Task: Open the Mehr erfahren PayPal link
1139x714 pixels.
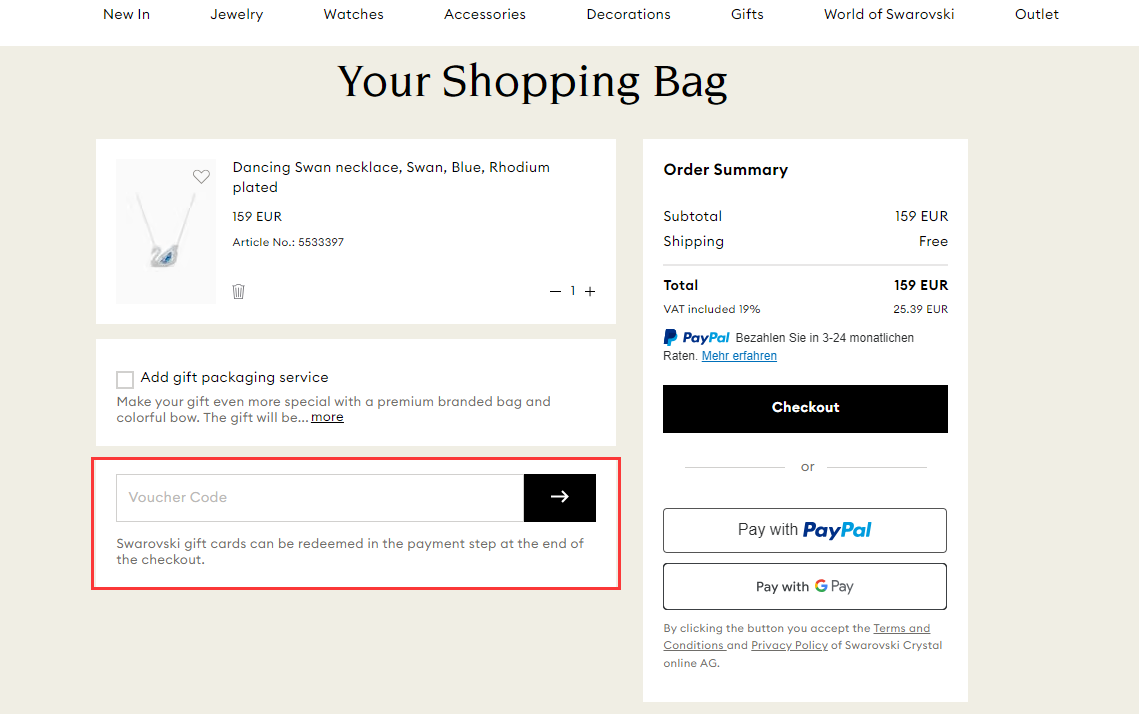Action: tap(739, 356)
